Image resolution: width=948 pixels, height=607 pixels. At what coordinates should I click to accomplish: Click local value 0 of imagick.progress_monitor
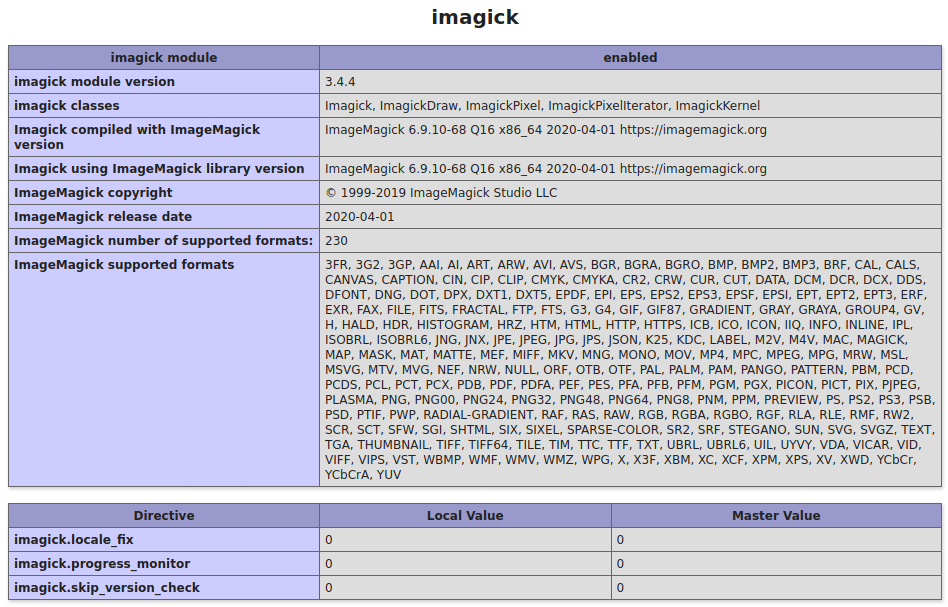click(328, 563)
